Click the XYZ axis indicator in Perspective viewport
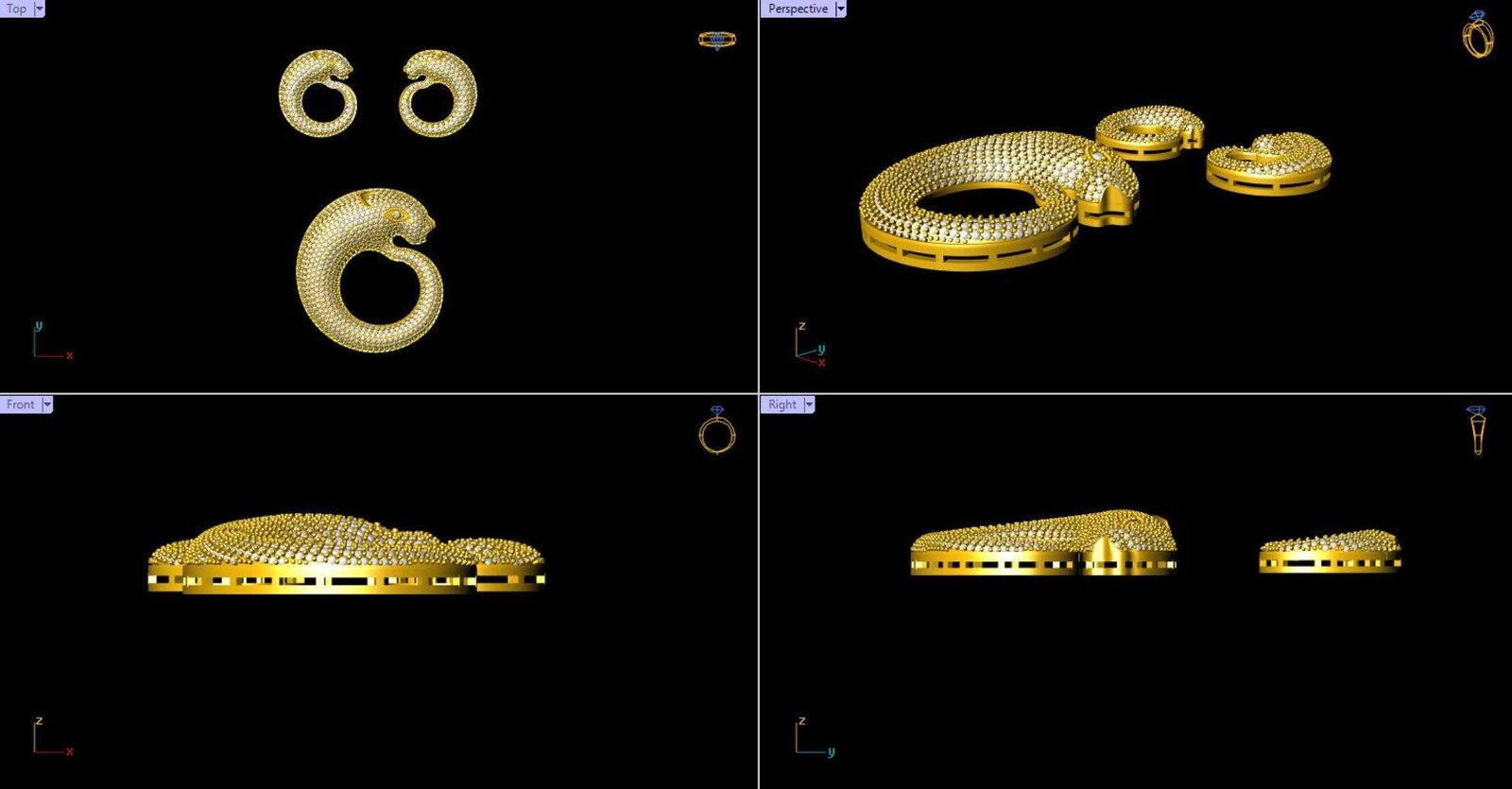 tap(810, 346)
